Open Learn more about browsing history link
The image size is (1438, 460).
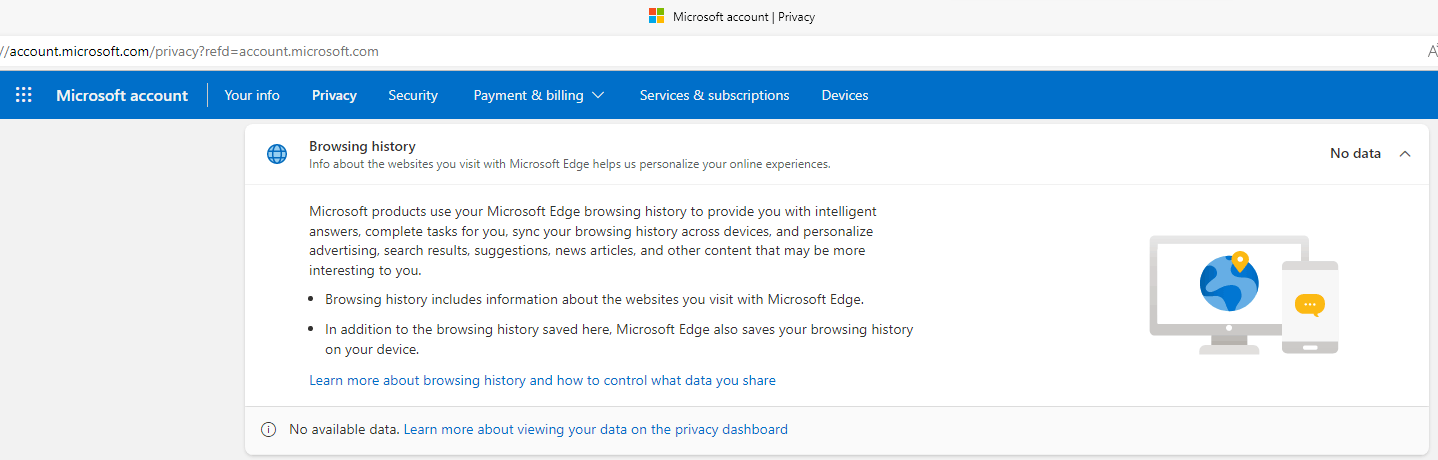542,380
